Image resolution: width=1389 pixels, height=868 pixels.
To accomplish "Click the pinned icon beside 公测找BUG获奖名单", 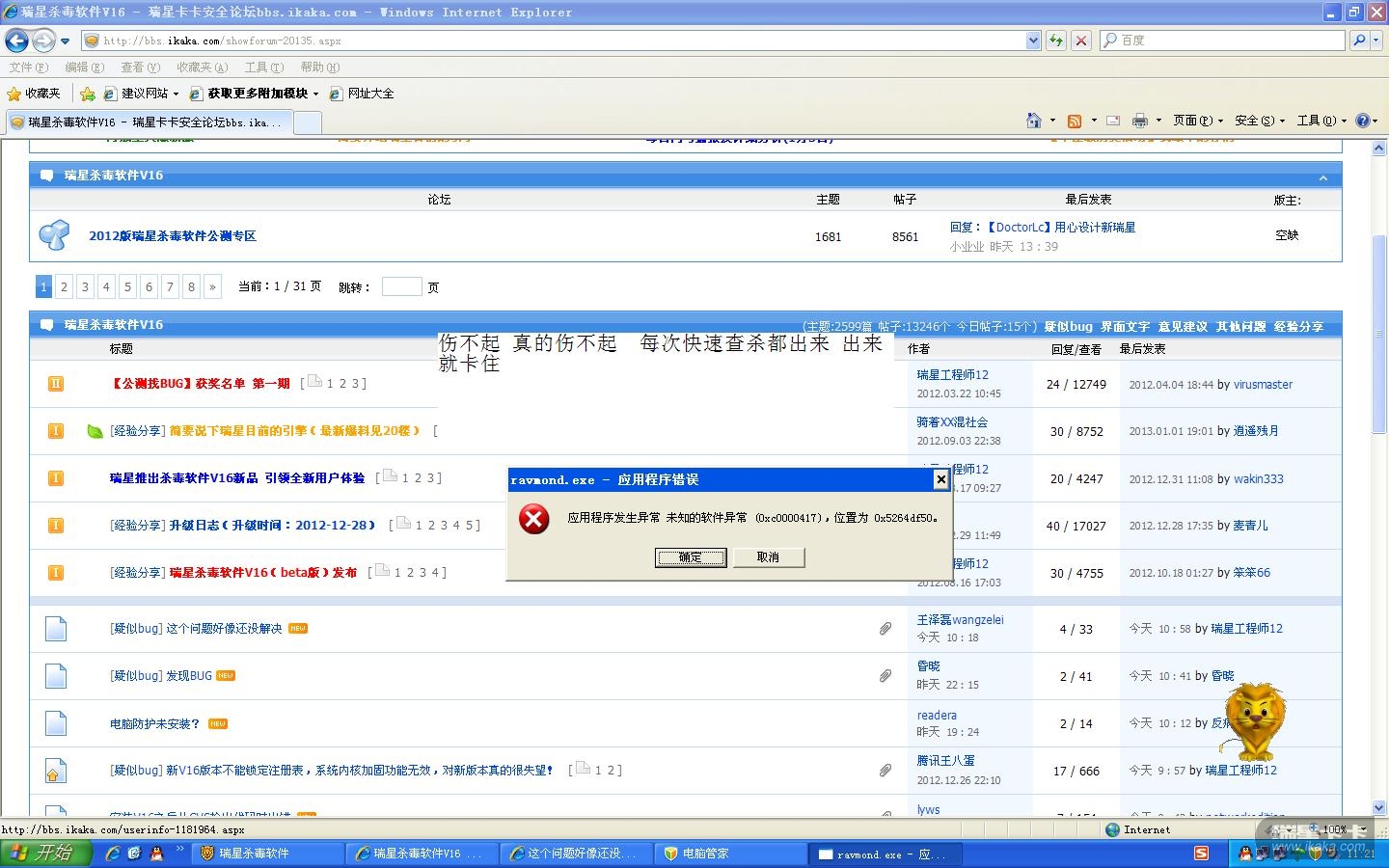I will coord(56,384).
